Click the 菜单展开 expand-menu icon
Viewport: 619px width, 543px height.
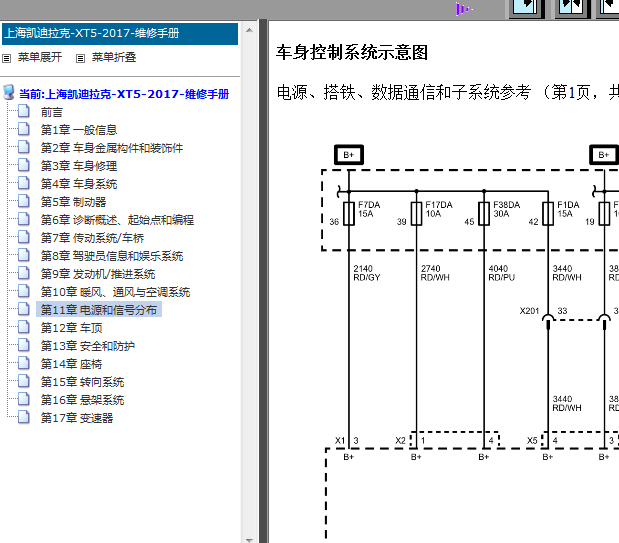[6, 58]
